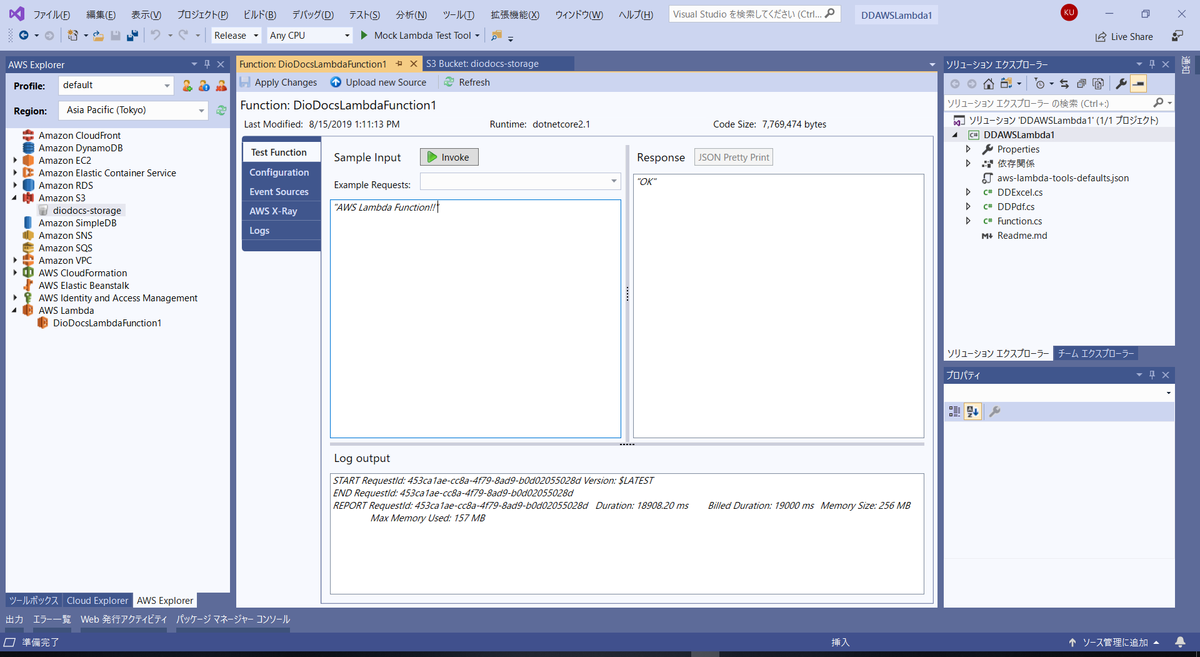Click the Find in Files toolbar icon
This screenshot has height=657, width=1200.
click(x=496, y=35)
